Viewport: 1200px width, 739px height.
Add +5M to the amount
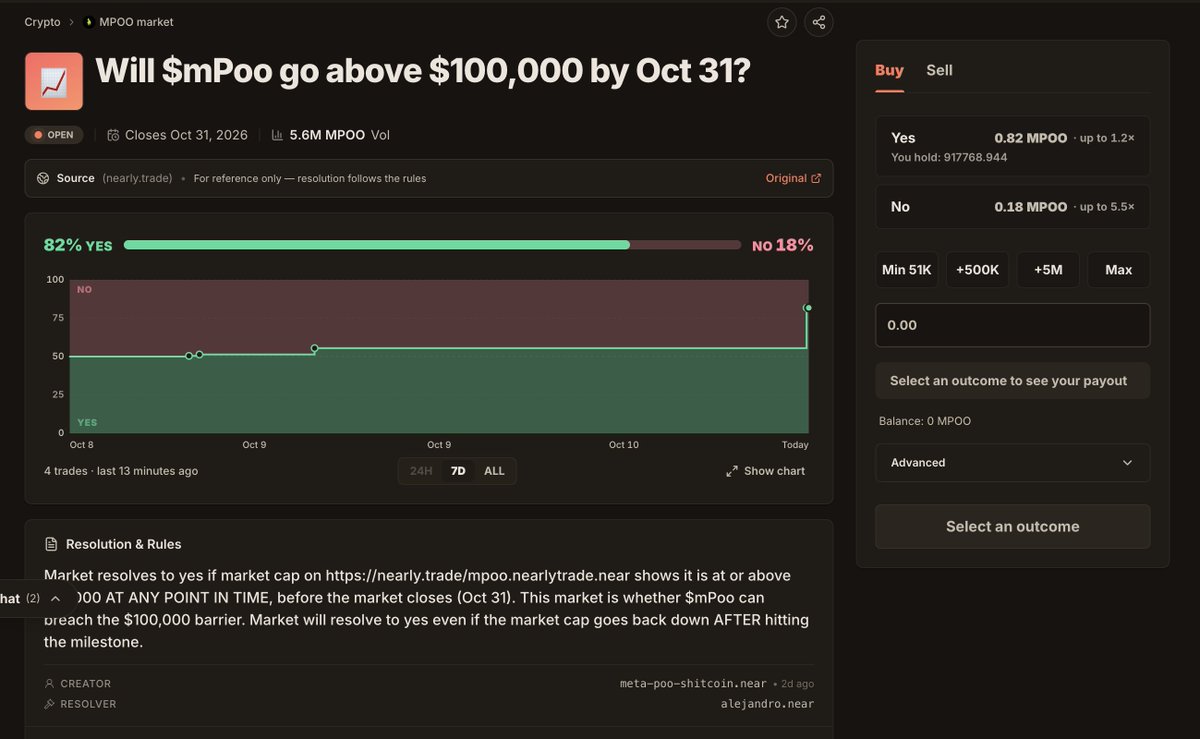coord(1048,270)
